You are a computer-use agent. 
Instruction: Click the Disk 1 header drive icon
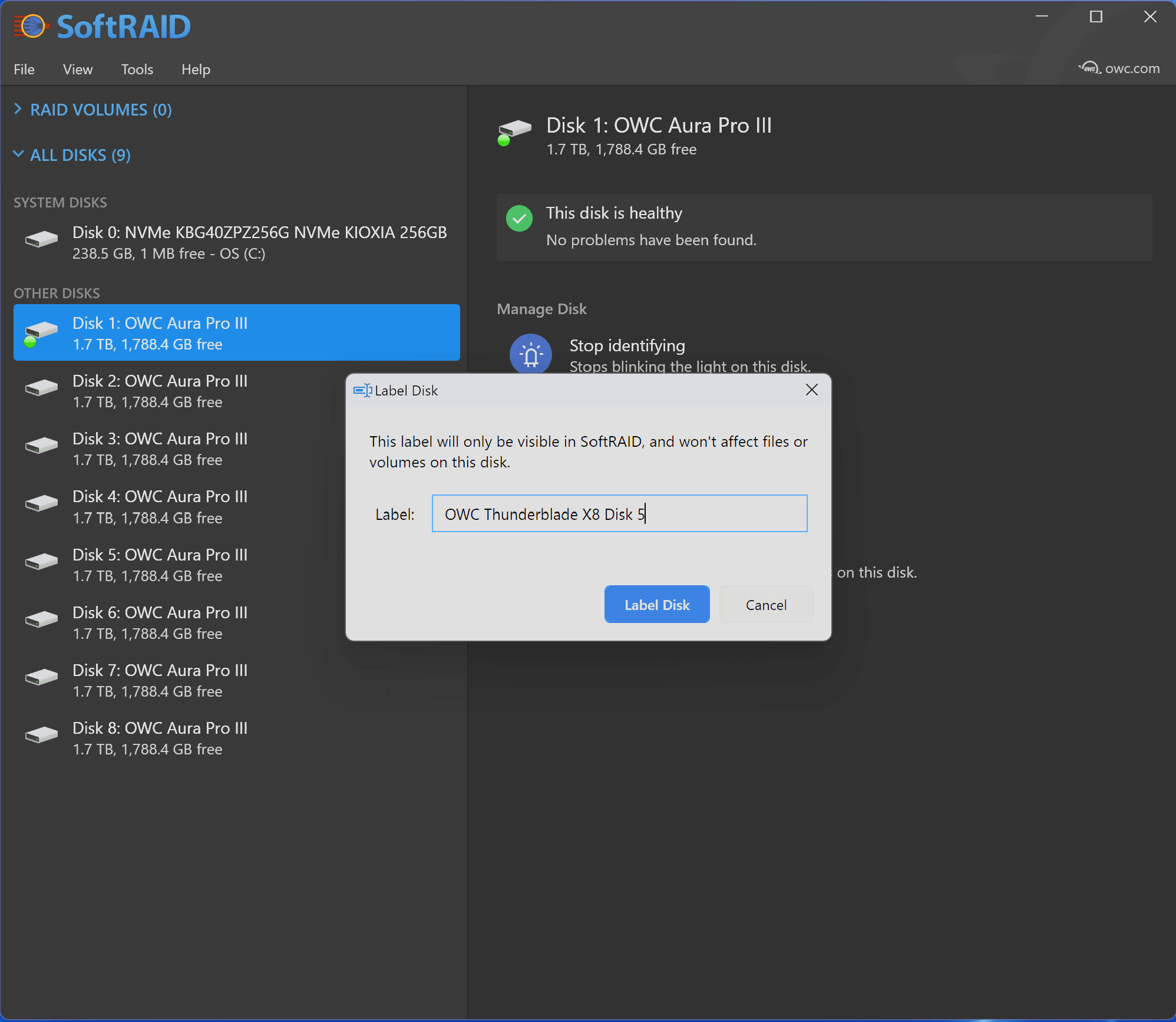tap(514, 131)
